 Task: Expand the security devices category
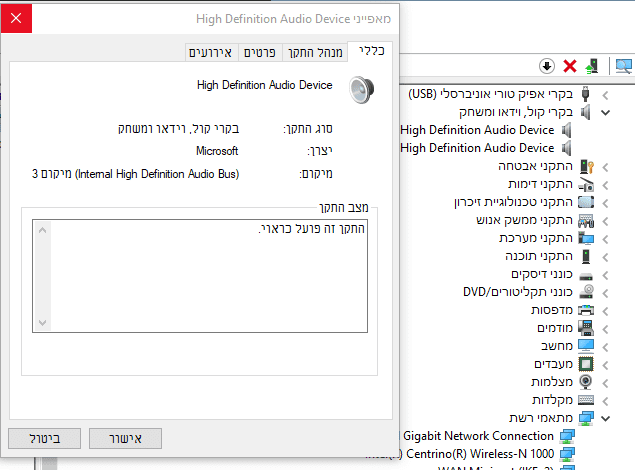[605, 167]
